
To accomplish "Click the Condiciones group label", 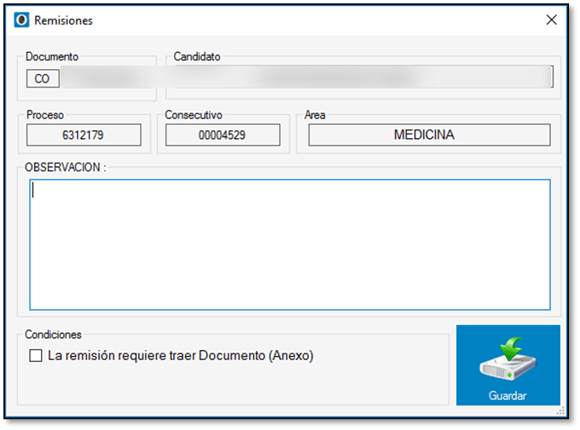I will (53, 335).
